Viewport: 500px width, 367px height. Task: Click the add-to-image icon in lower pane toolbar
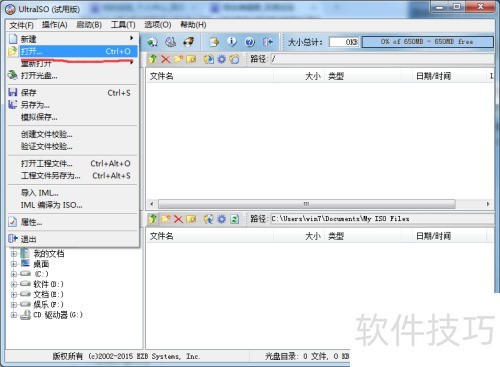pos(209,219)
